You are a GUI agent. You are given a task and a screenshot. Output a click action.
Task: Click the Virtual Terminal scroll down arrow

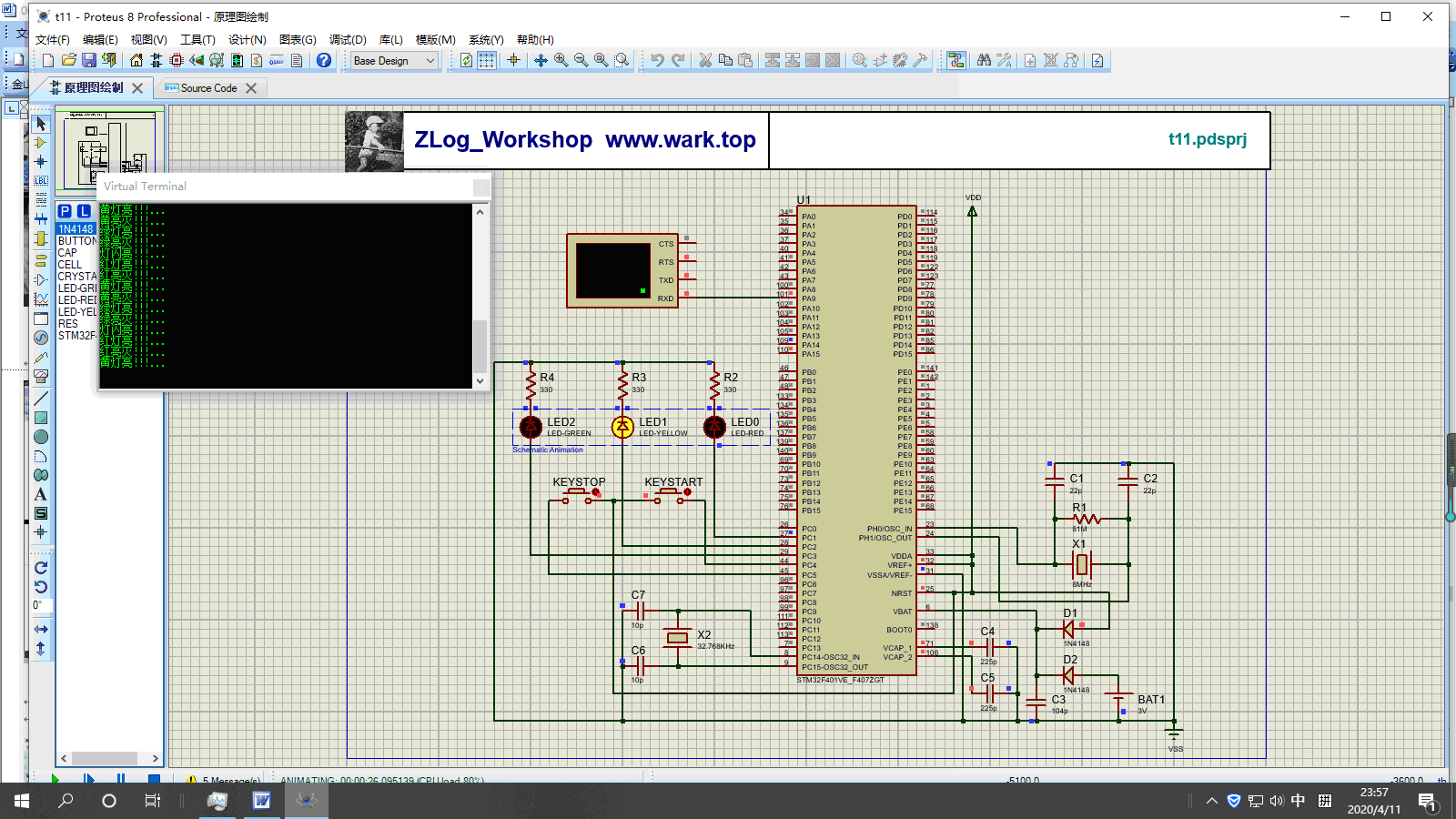click(x=480, y=381)
